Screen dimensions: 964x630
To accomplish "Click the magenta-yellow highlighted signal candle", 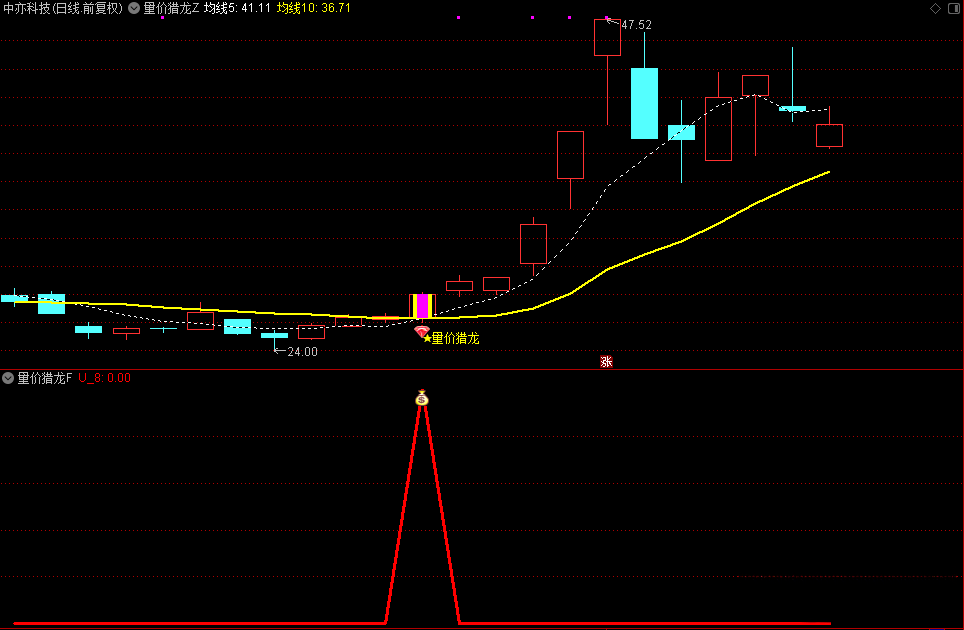I will pyautogui.click(x=422, y=306).
